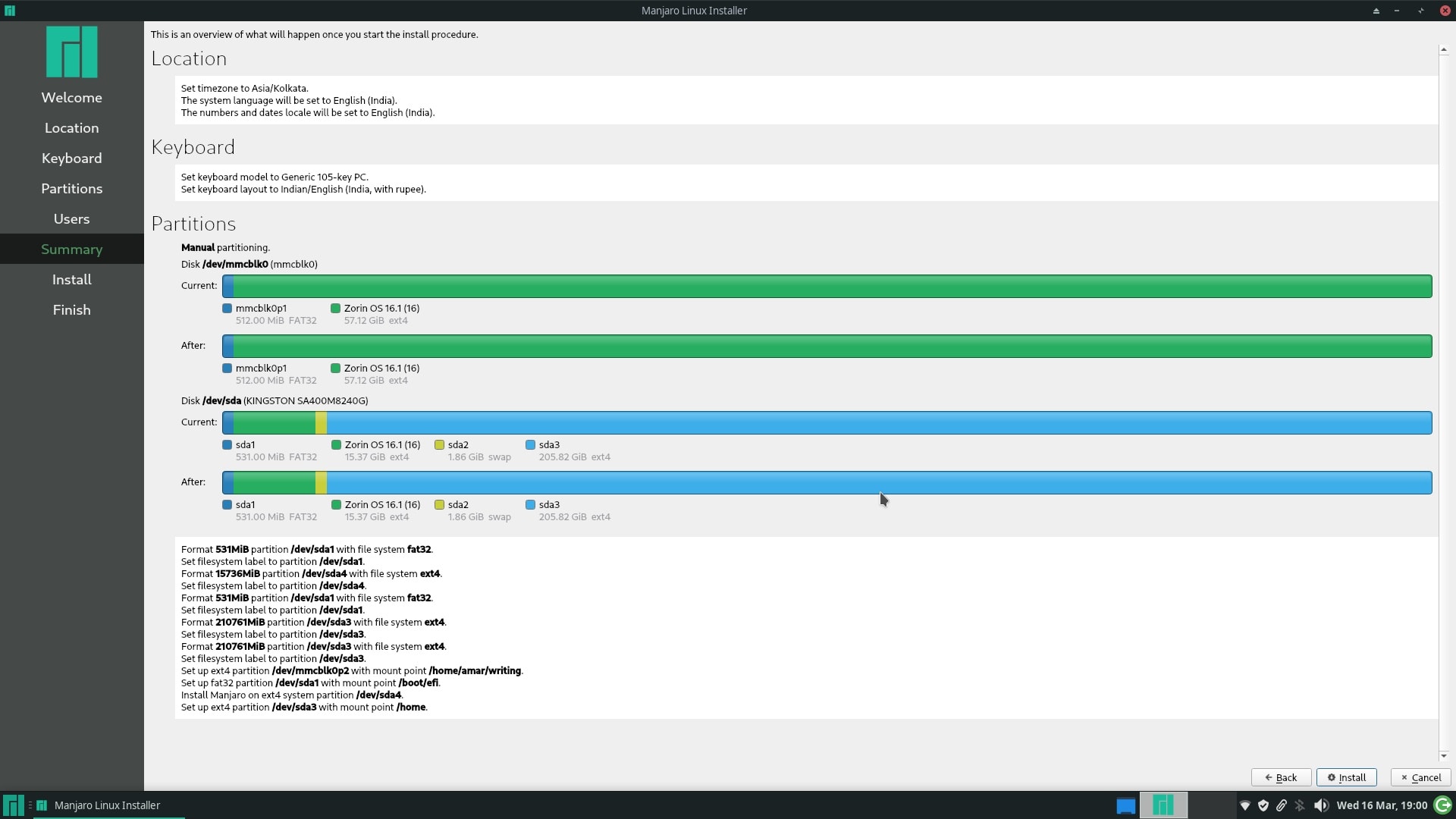The width and height of the screenshot is (1456, 819).
Task: Go to the Welcome step in the sidebar
Action: [72, 98]
